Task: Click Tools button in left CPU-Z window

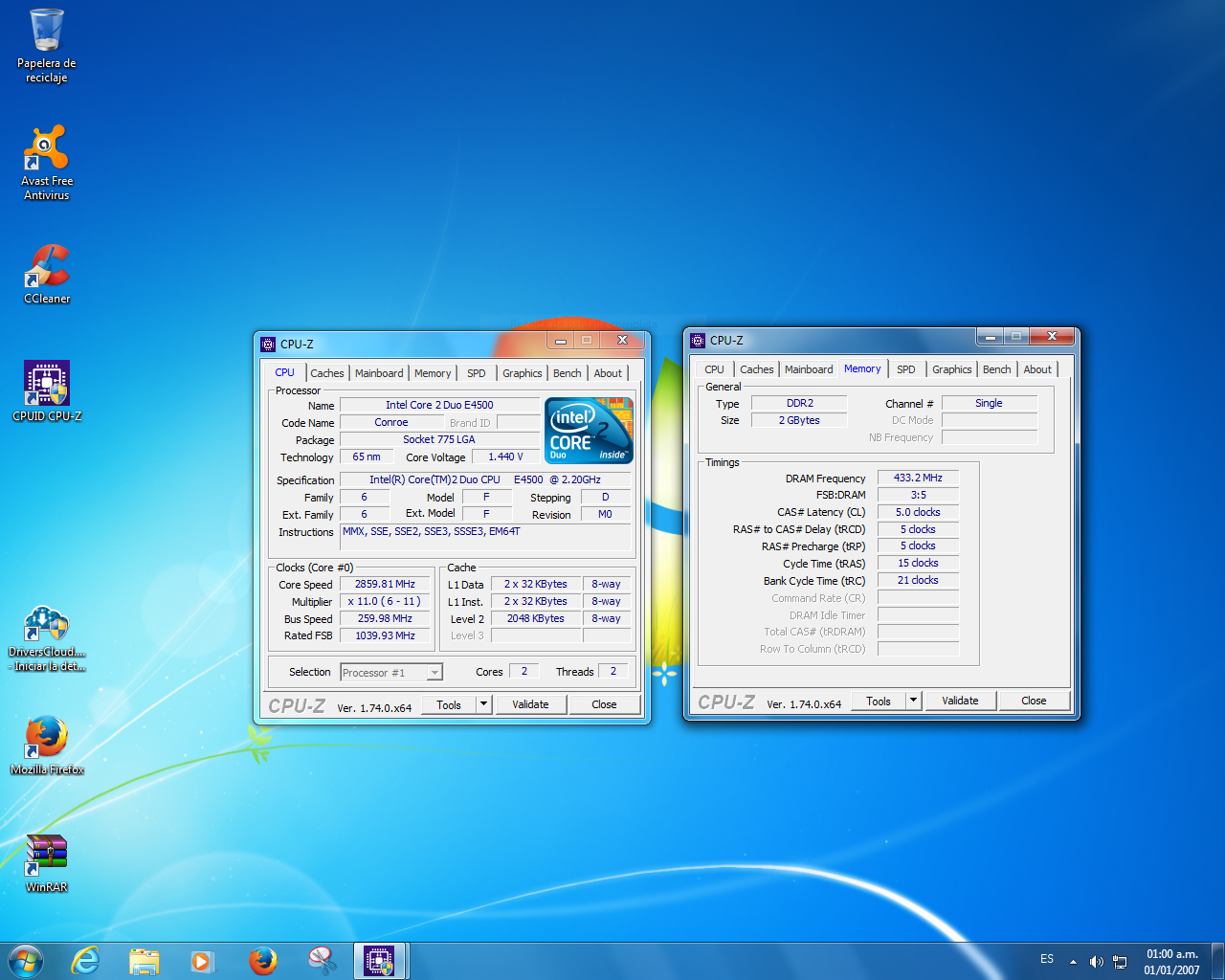Action: tap(449, 704)
